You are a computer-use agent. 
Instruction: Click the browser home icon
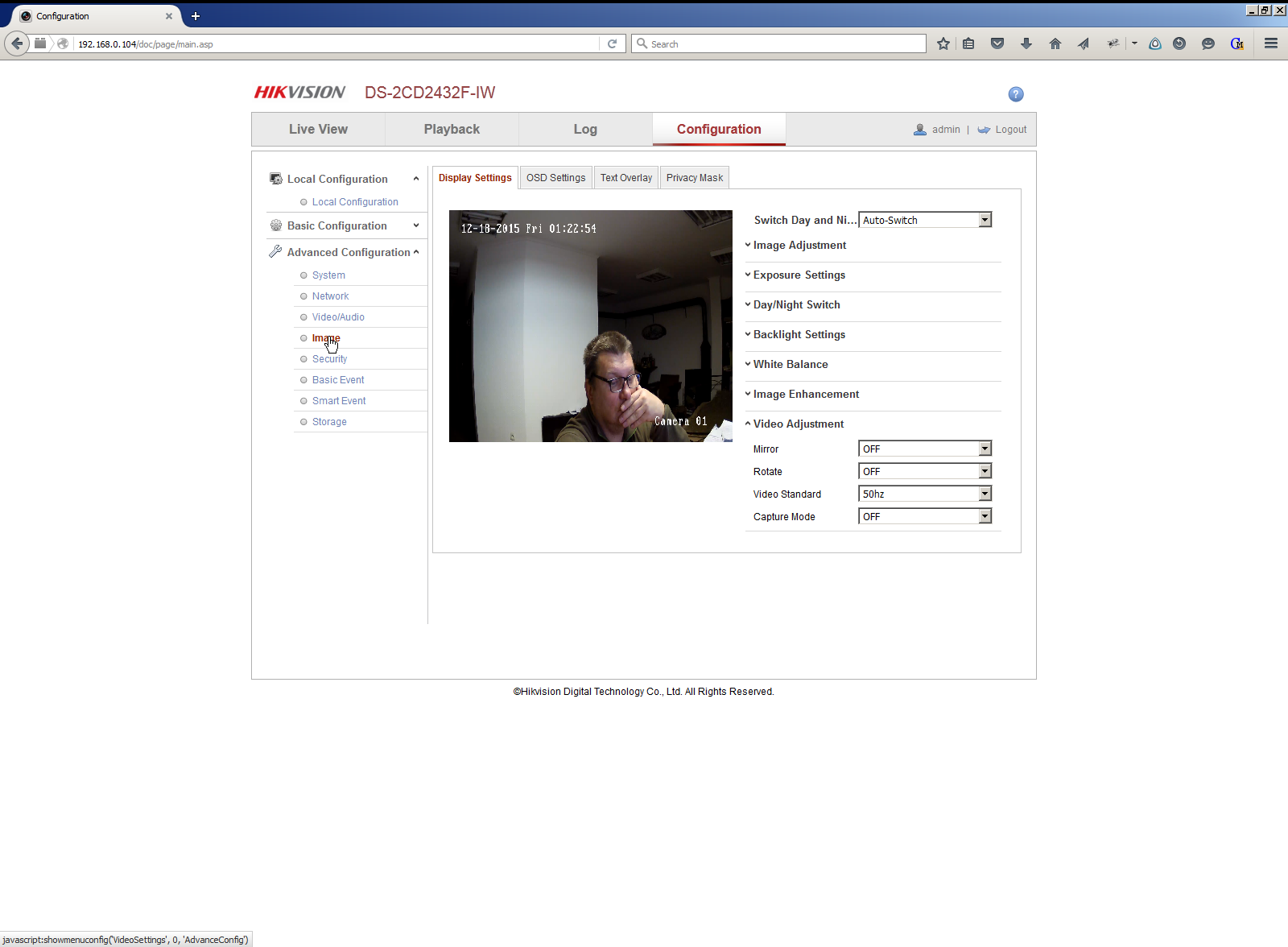pyautogui.click(x=1055, y=43)
